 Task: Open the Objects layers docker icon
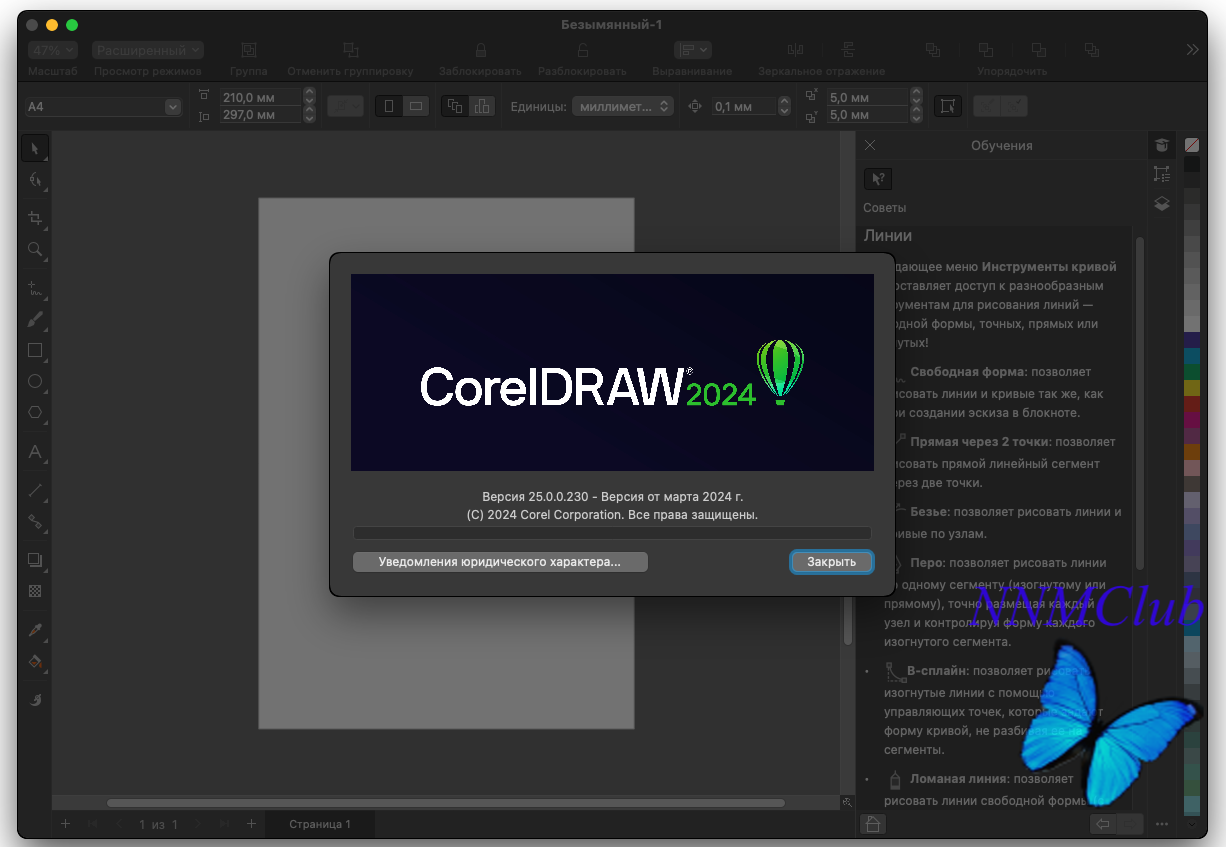point(1161,203)
